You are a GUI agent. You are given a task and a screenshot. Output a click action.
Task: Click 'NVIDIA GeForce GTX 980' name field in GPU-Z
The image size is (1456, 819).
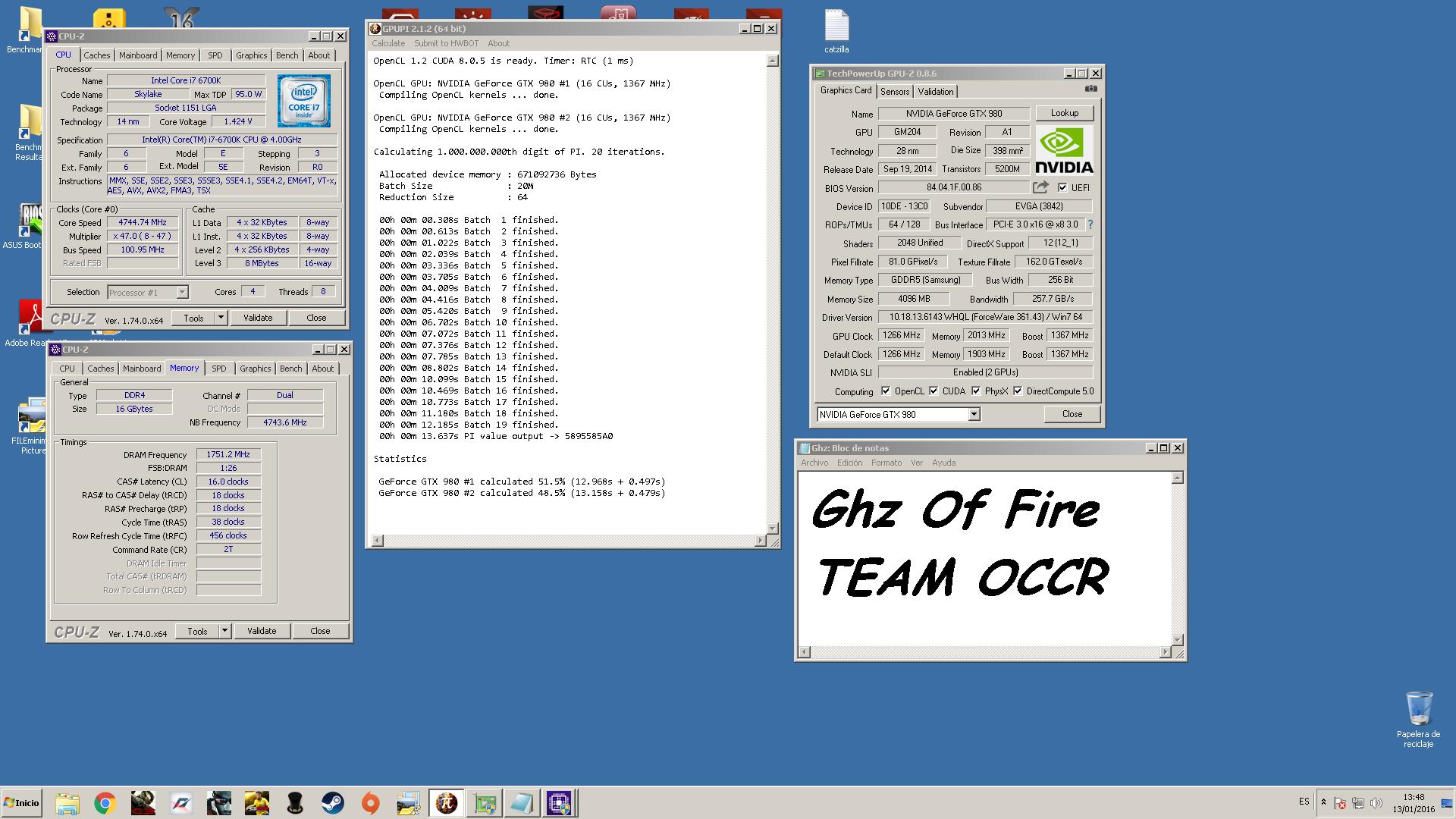tap(953, 114)
